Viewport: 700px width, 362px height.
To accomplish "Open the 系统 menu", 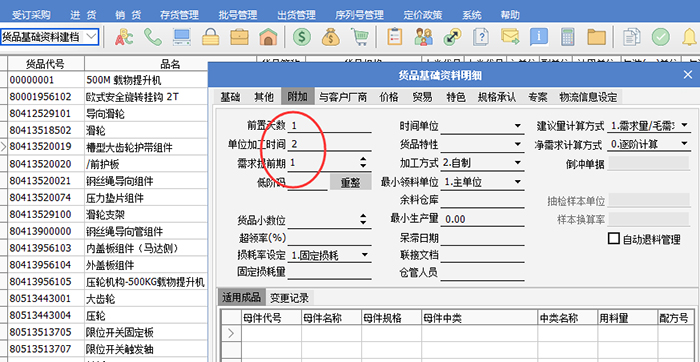I will point(471,15).
